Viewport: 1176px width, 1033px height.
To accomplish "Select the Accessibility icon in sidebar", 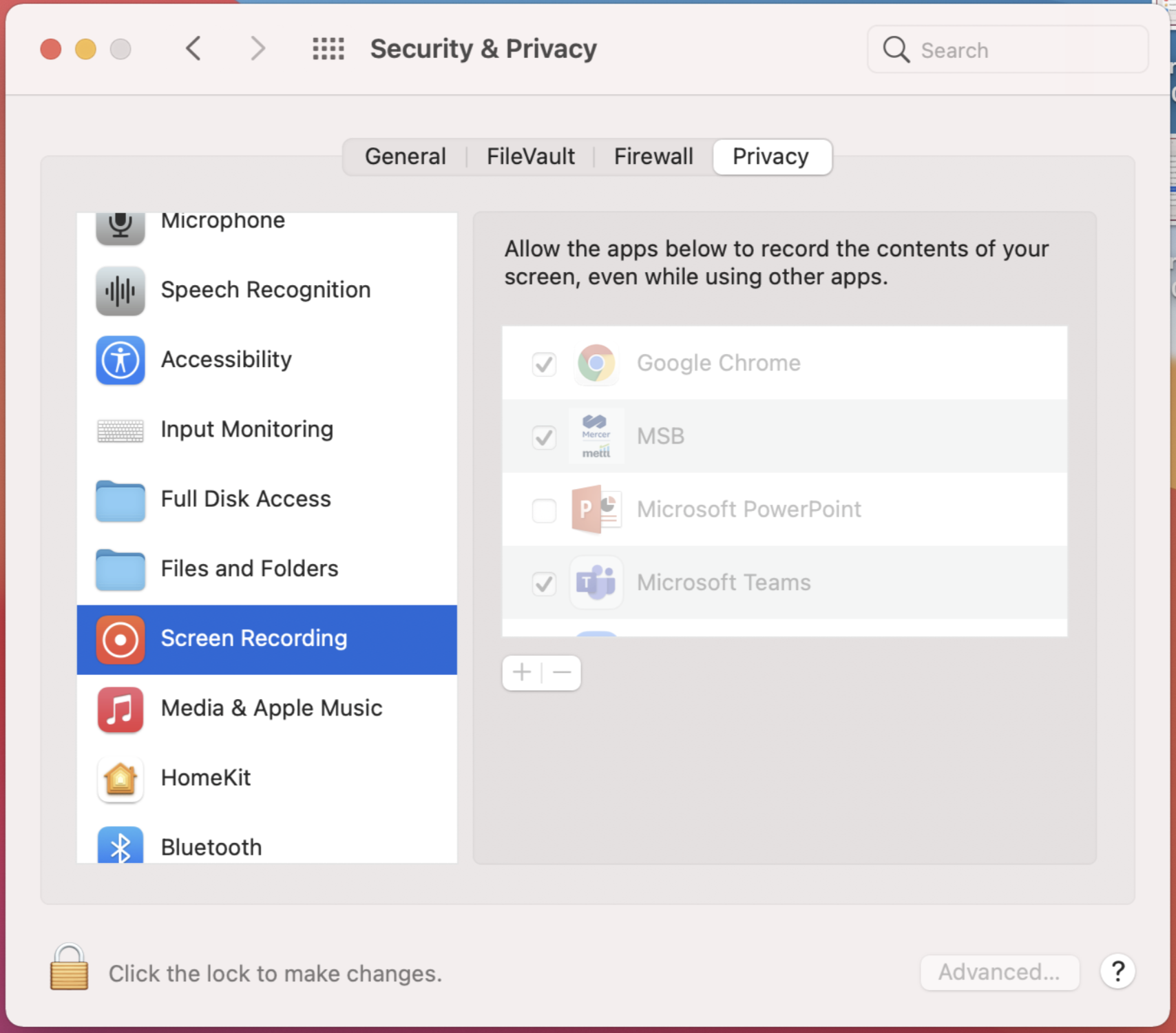I will coord(120,360).
